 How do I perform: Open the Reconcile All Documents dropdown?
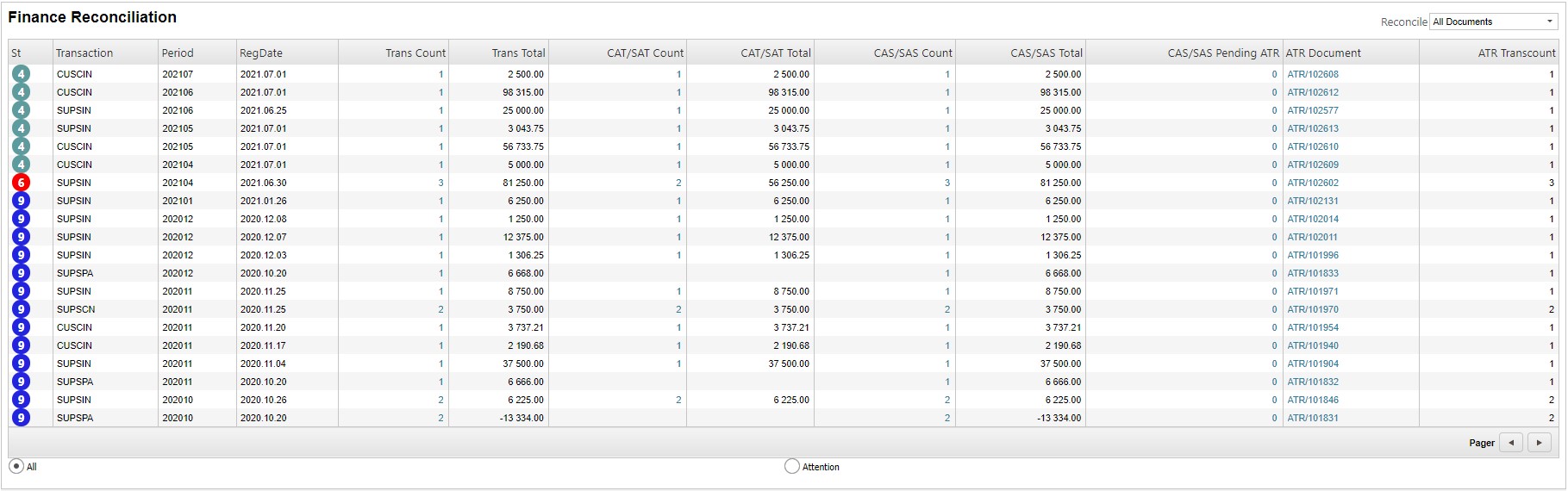point(1493,22)
